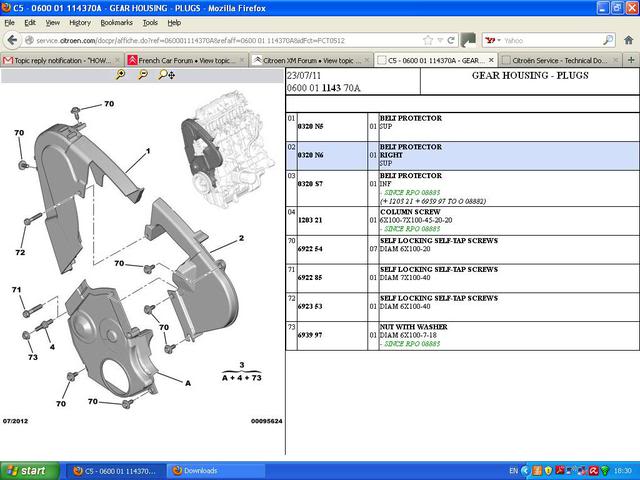
Task: Click callout 1 on the upper belt cover
Action: [x=148, y=151]
